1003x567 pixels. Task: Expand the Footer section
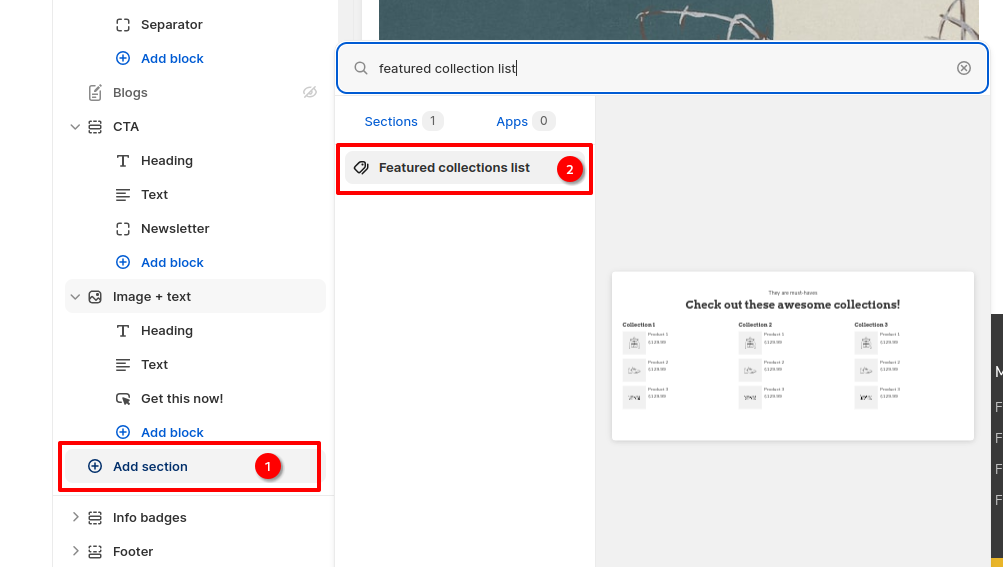75,552
